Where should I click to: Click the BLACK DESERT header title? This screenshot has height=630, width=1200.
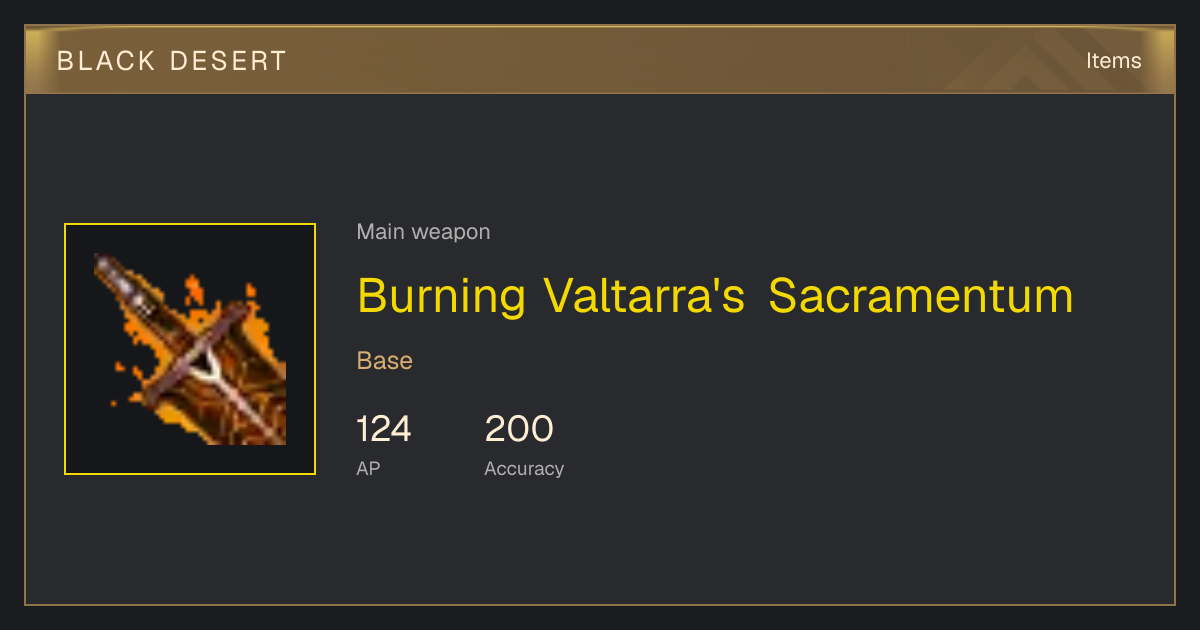click(172, 61)
